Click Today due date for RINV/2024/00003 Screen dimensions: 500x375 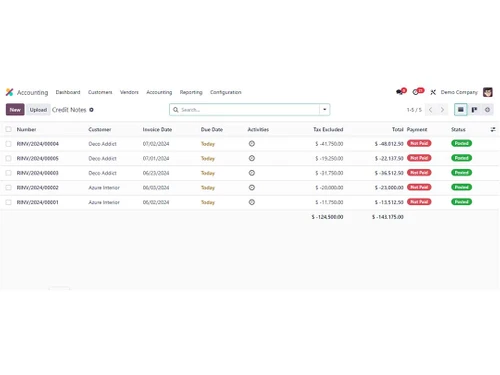pyautogui.click(x=208, y=173)
